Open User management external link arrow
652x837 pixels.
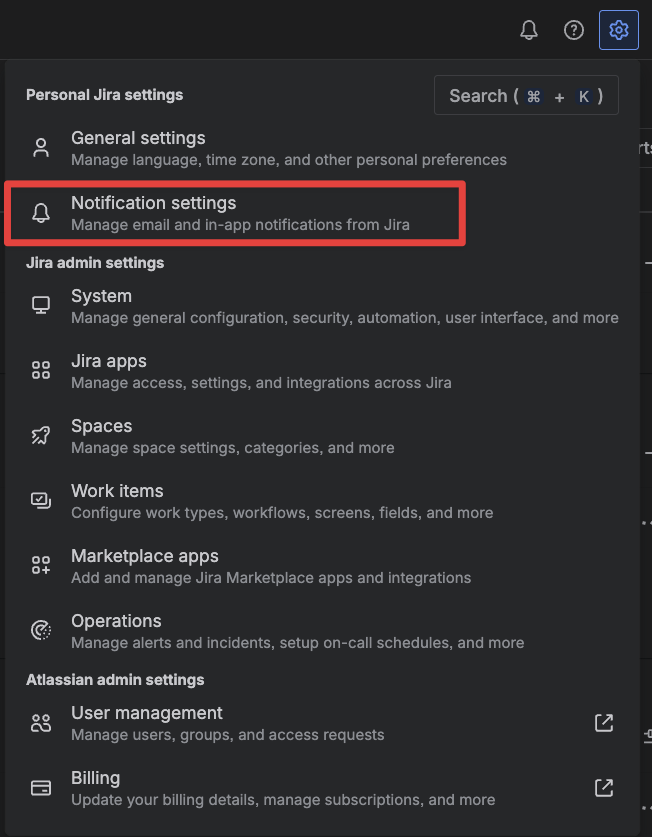[604, 722]
